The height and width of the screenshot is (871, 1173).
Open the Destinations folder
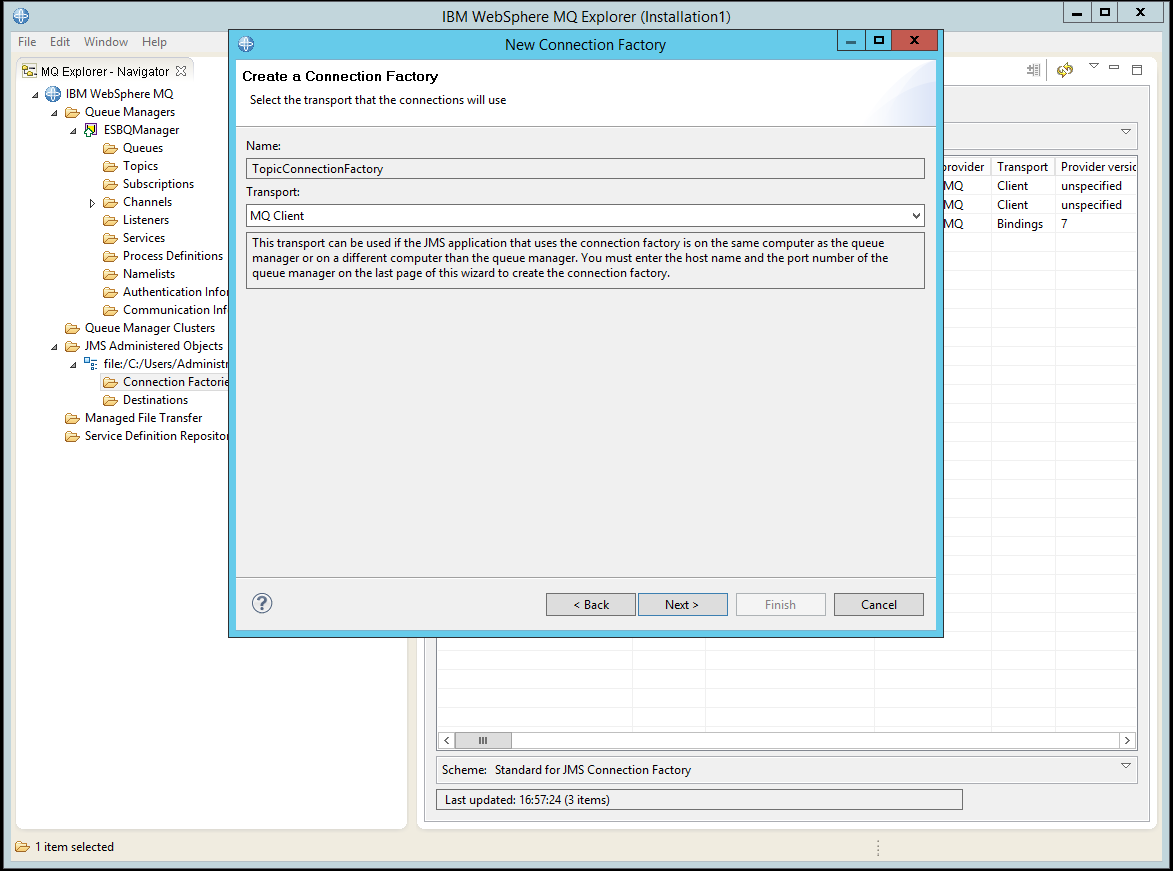[111, 399]
